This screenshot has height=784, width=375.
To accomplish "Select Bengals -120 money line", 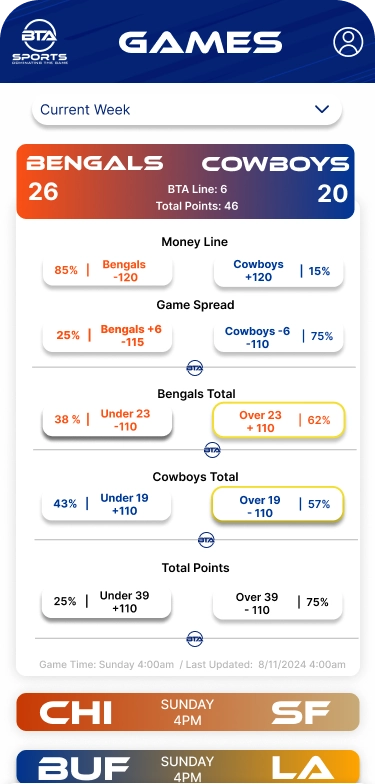I will click(108, 270).
